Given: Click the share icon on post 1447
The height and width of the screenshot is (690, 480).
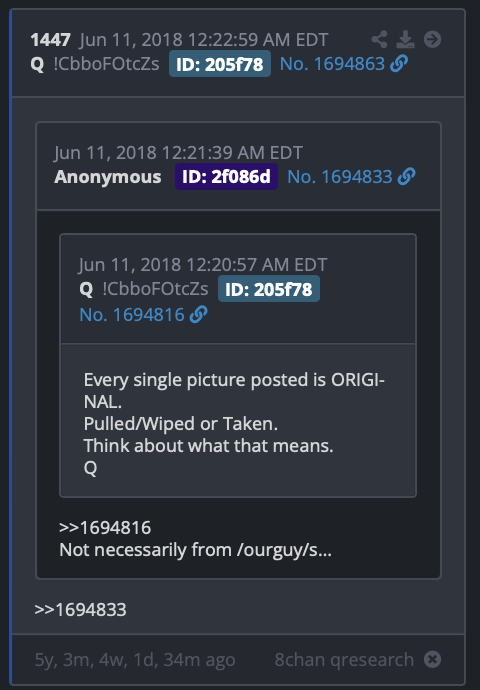Looking at the screenshot, I should (x=379, y=40).
